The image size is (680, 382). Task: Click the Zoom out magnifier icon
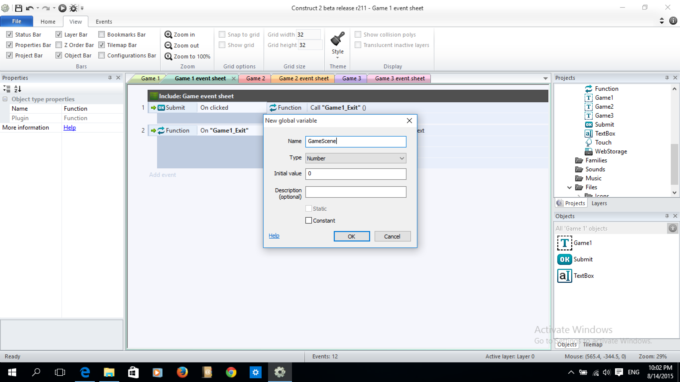[168, 45]
